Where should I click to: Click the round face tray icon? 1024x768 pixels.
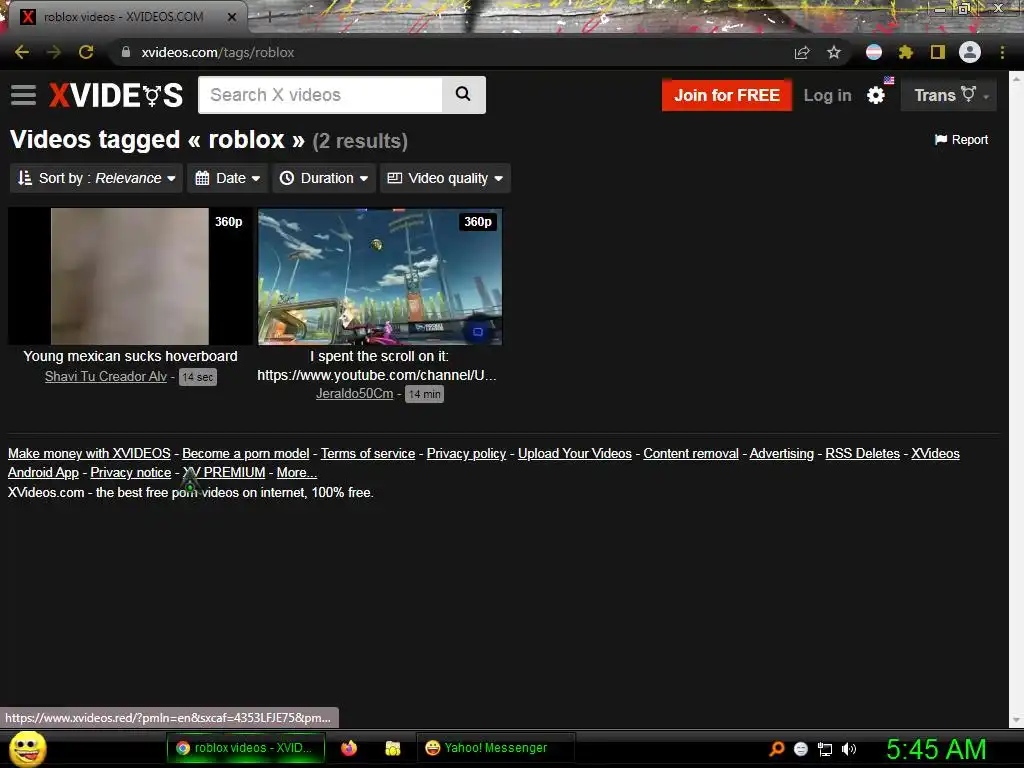[801, 749]
